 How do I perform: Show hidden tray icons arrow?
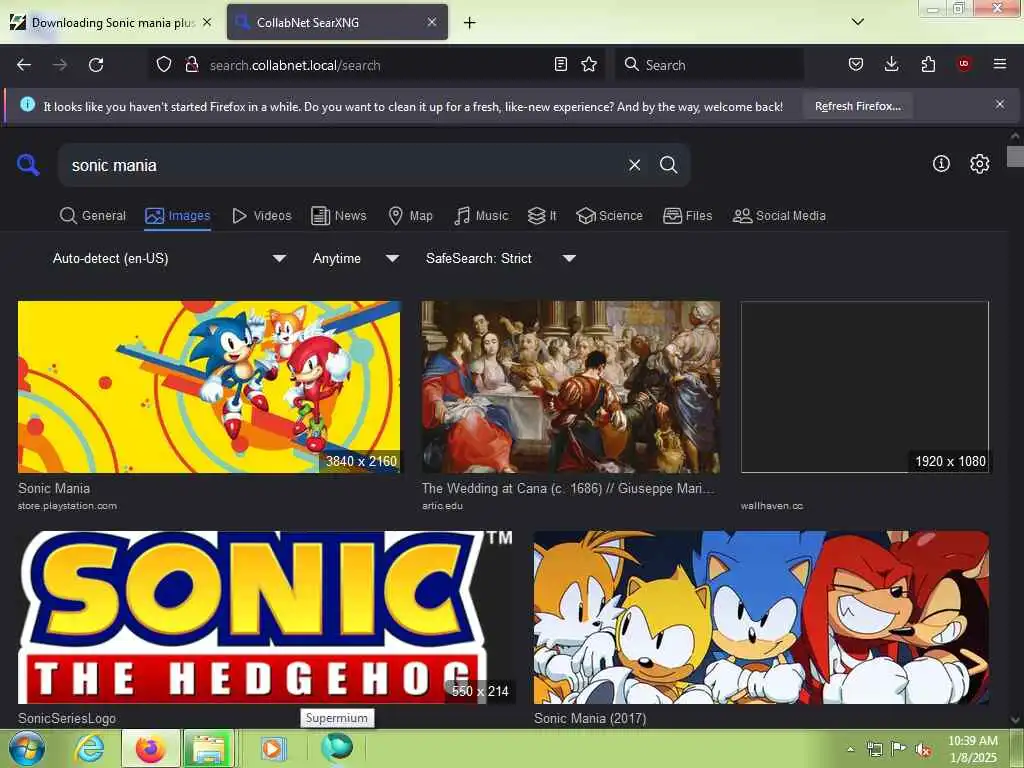[x=850, y=749]
